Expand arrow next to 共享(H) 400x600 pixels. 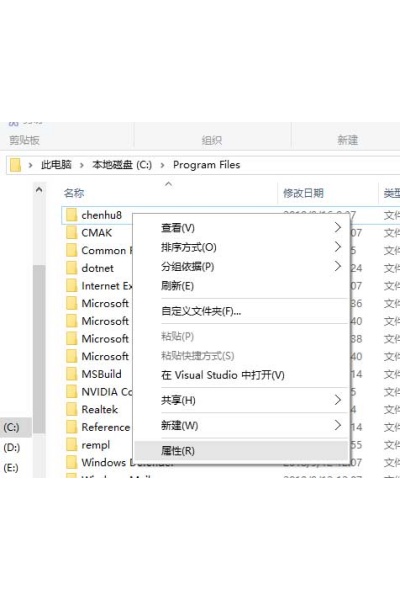(x=338, y=400)
